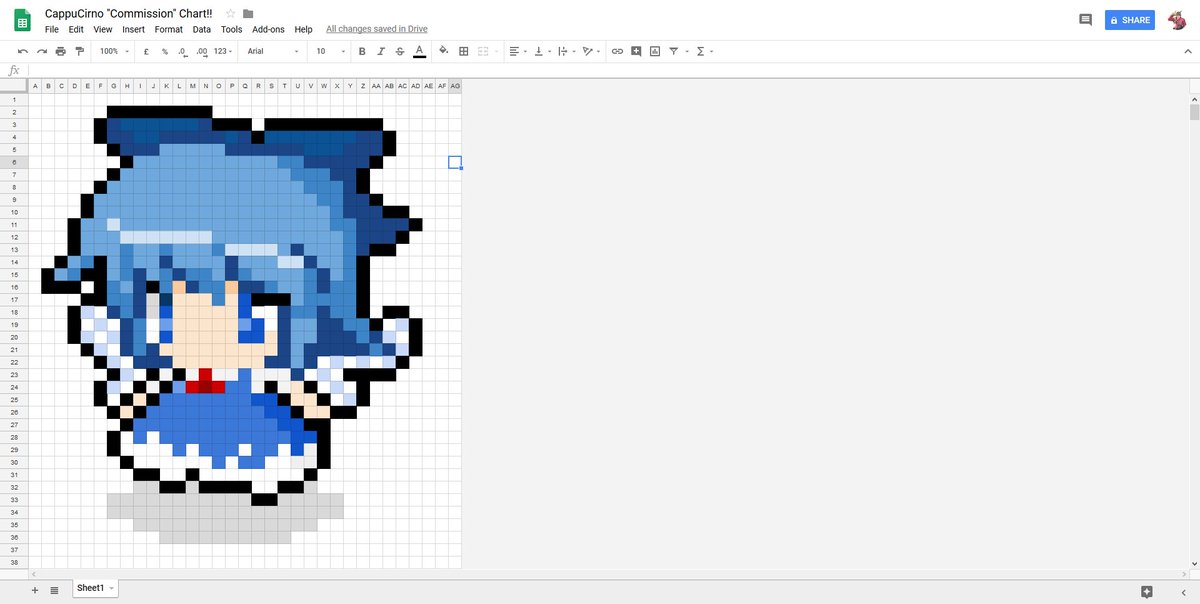Open the vertical align dropdown
The image size is (1200, 604).
(x=541, y=51)
